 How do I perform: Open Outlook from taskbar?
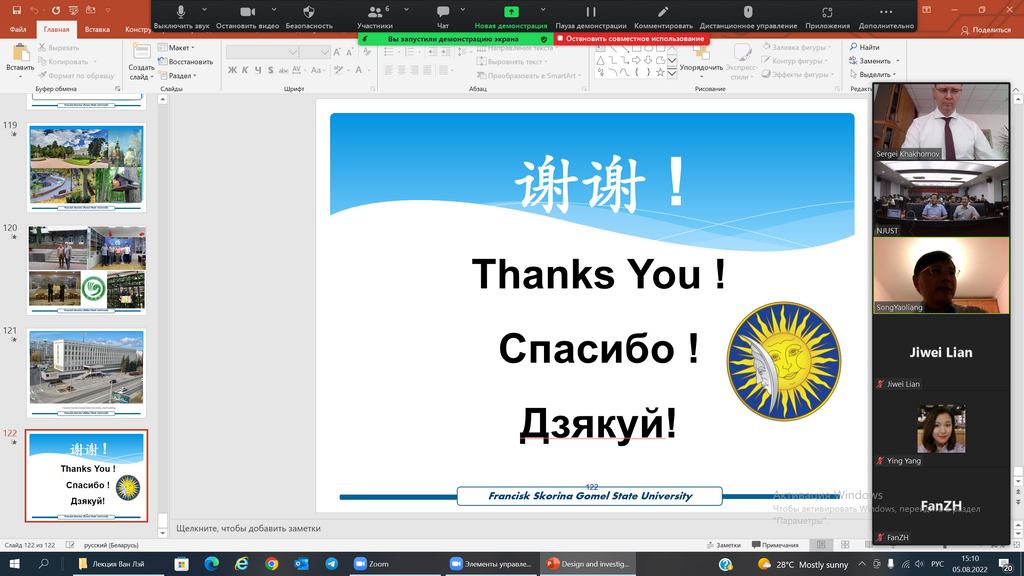[x=301, y=564]
